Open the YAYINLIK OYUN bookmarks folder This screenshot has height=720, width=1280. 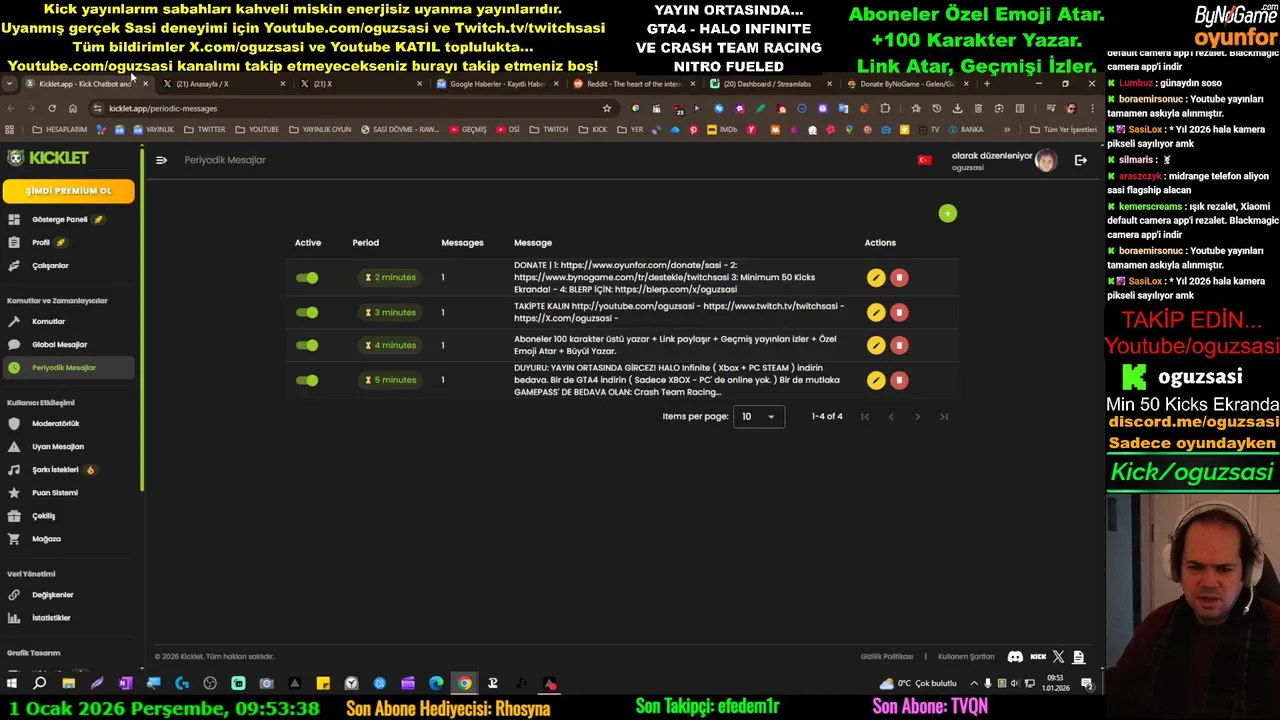tap(320, 129)
